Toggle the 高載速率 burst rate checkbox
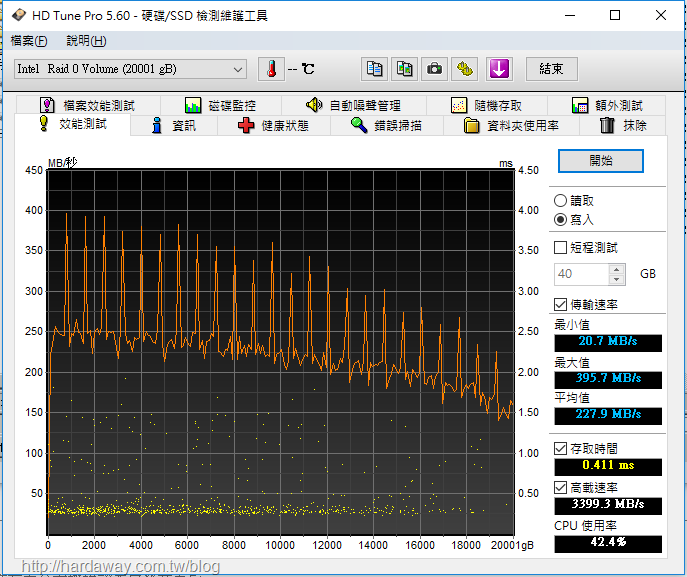The image size is (687, 577). point(560,487)
